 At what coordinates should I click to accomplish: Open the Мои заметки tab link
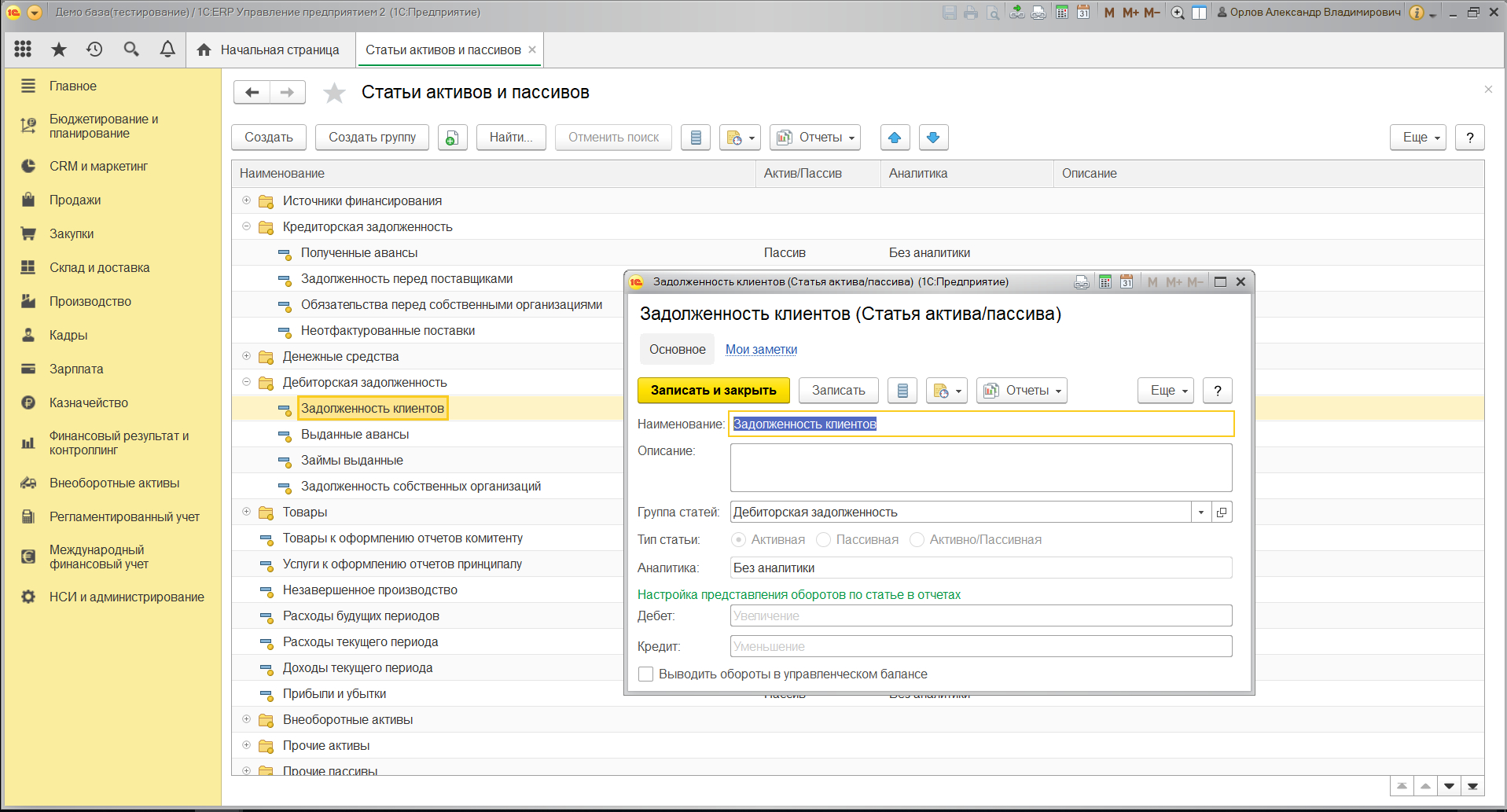tap(761, 350)
